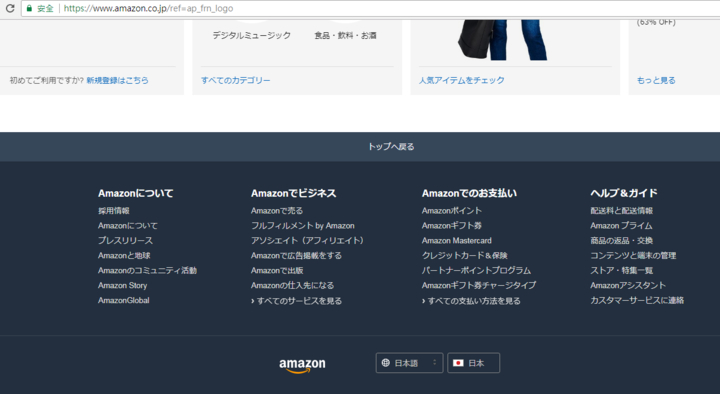The width and height of the screenshot is (720, 394).
Task: Click the Japan flag icon
Action: [x=458, y=363]
